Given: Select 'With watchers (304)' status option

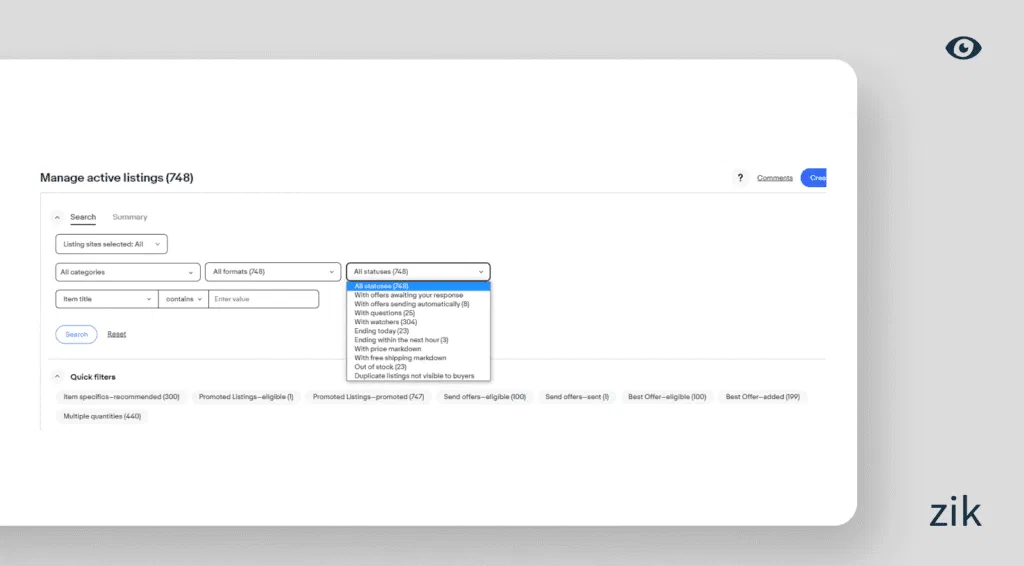Looking at the screenshot, I should 386,322.
